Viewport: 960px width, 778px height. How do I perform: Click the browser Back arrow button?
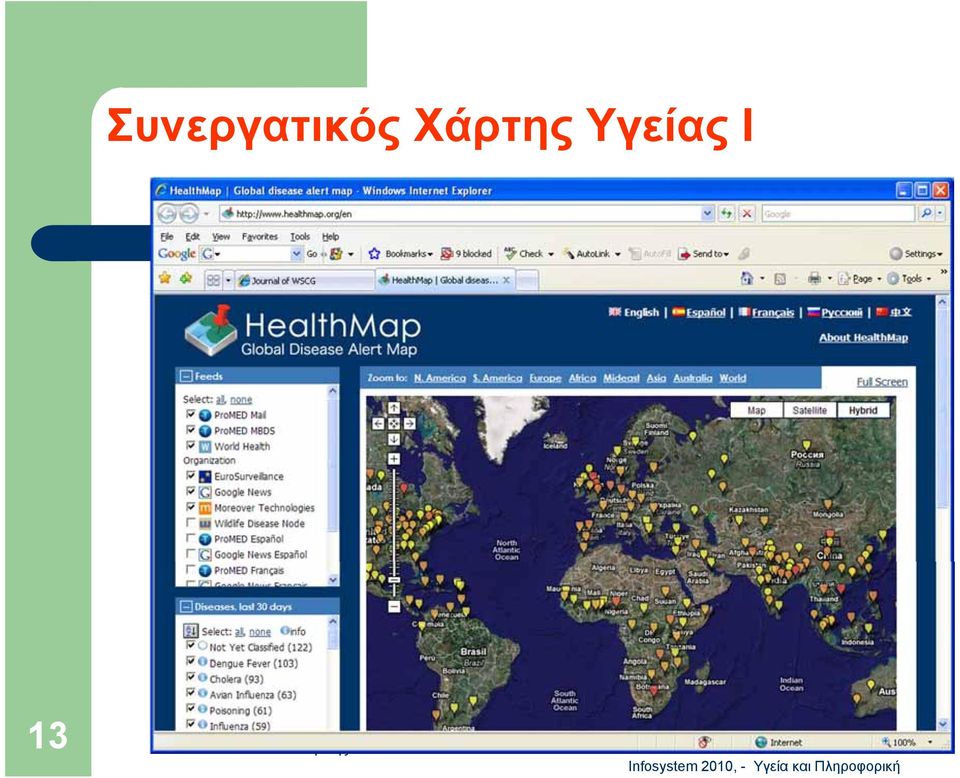click(x=167, y=214)
